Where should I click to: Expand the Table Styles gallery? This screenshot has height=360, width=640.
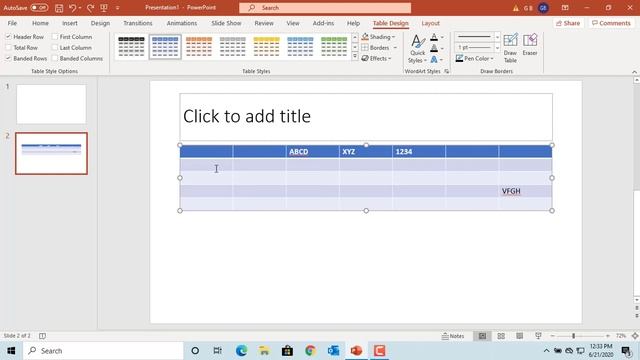click(x=355, y=57)
